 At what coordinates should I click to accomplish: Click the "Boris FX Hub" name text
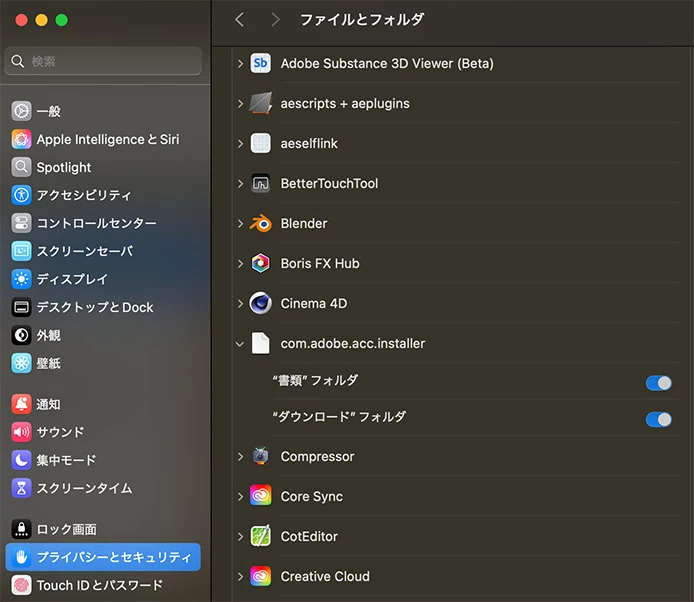pos(320,263)
